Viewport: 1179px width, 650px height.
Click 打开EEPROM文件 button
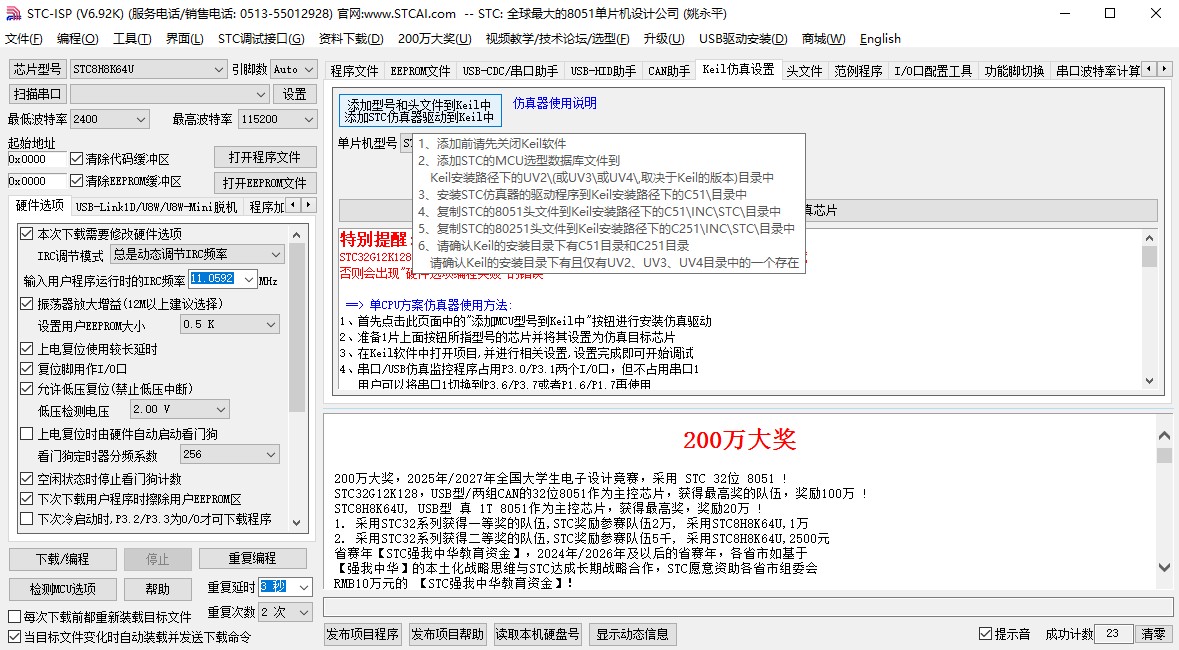coord(264,183)
